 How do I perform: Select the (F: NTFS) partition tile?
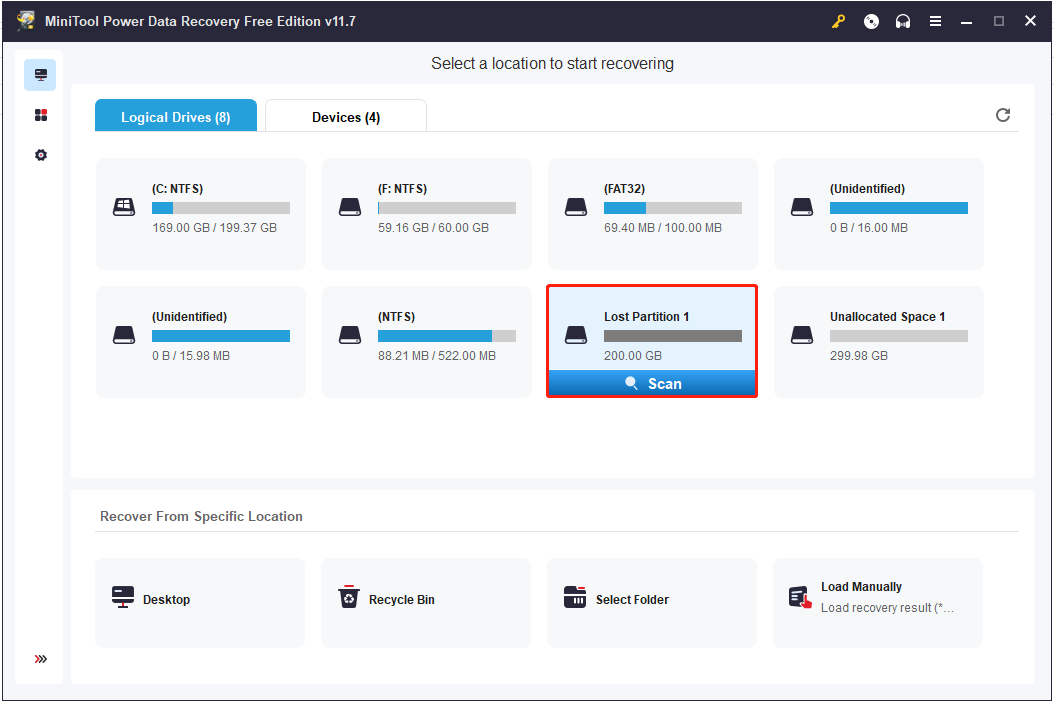(426, 213)
